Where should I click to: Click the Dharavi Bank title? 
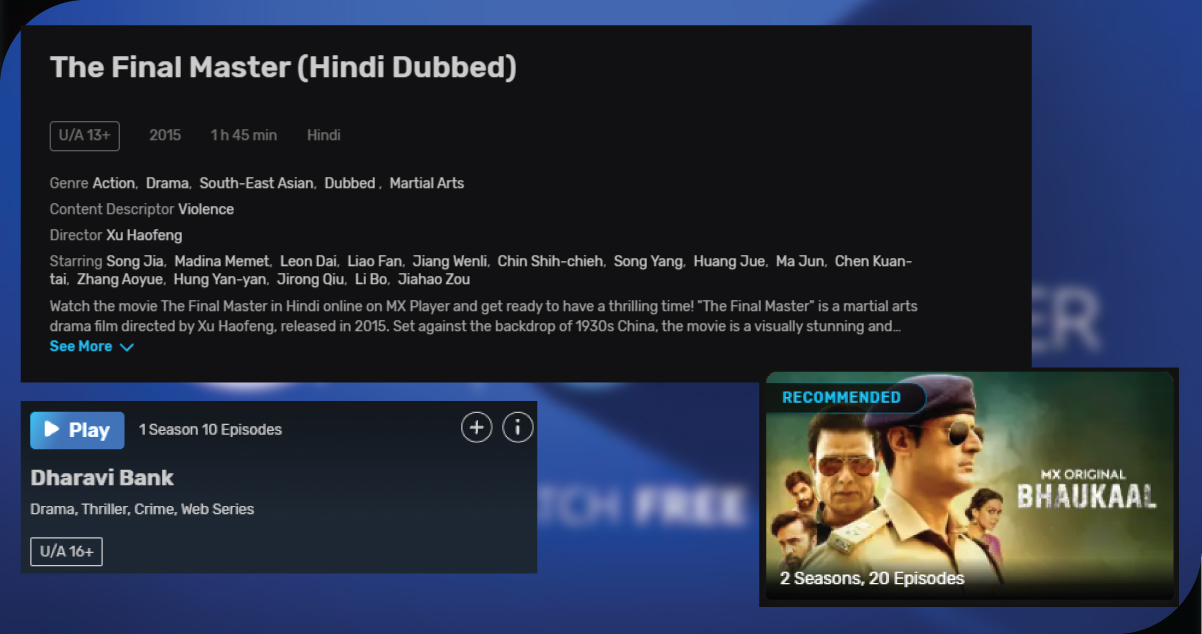click(x=102, y=477)
